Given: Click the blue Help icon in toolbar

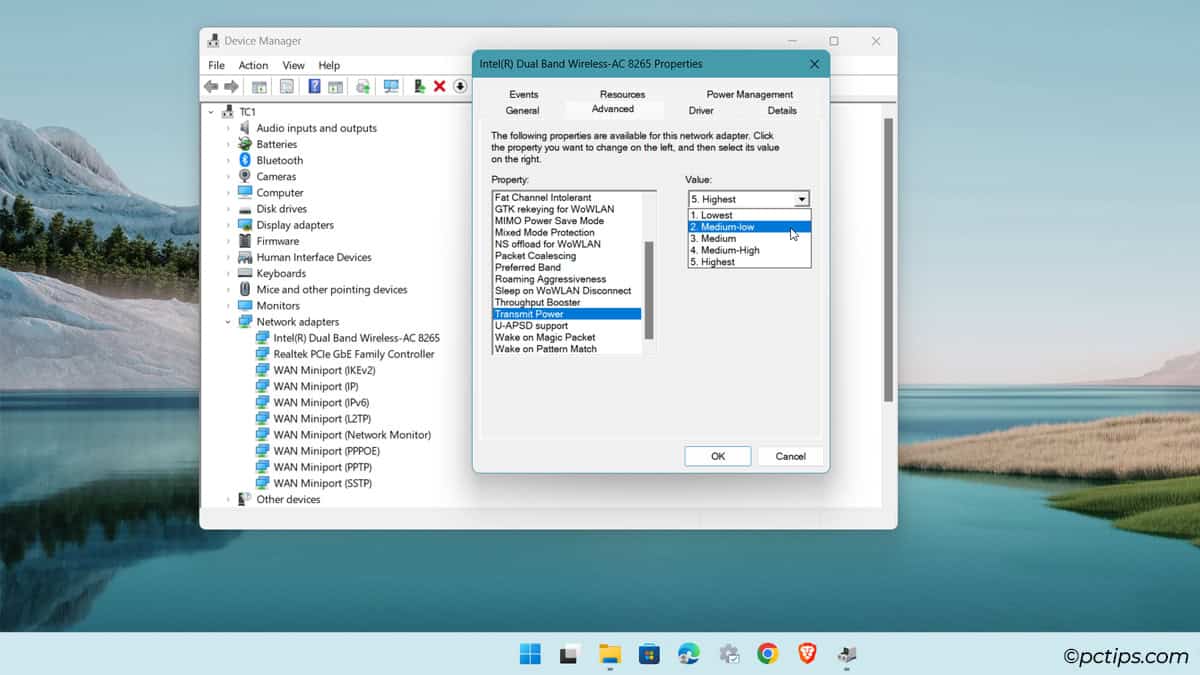Looking at the screenshot, I should pos(314,87).
